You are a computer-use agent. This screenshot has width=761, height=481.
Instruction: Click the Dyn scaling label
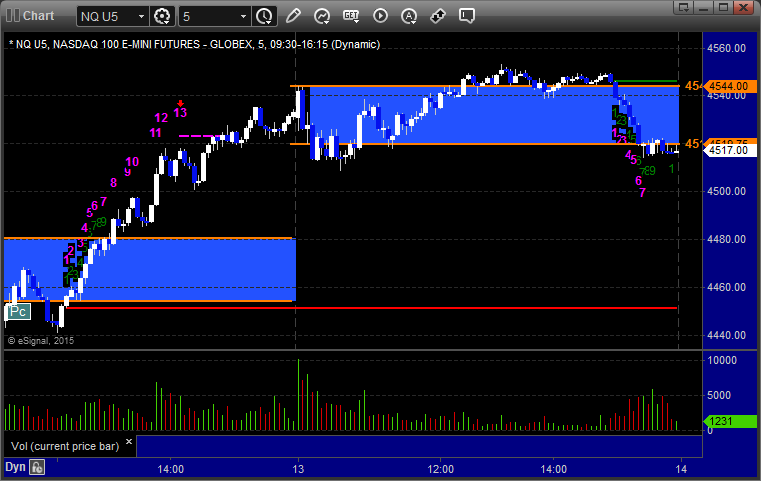[15, 467]
